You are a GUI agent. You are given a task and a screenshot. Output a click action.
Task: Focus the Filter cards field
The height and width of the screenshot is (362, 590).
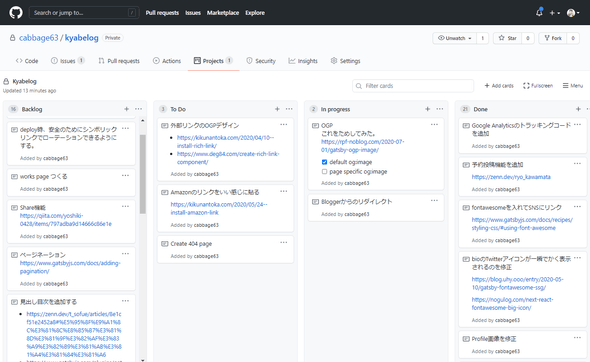click(413, 86)
